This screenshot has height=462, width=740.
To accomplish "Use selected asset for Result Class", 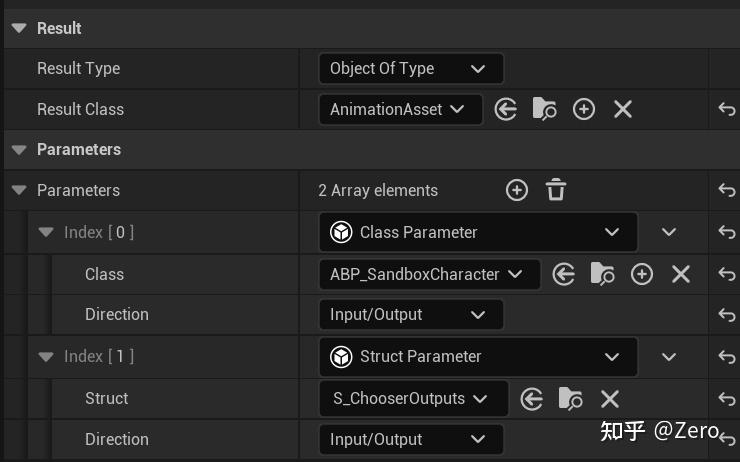I will point(506,109).
